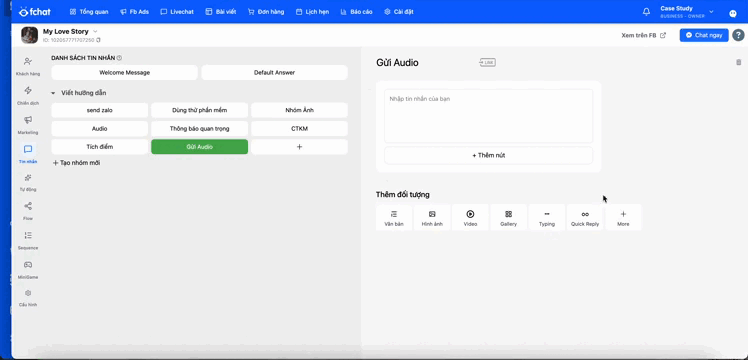The height and width of the screenshot is (360, 748).
Task: Delete message using trash icon
Action: coord(738,62)
